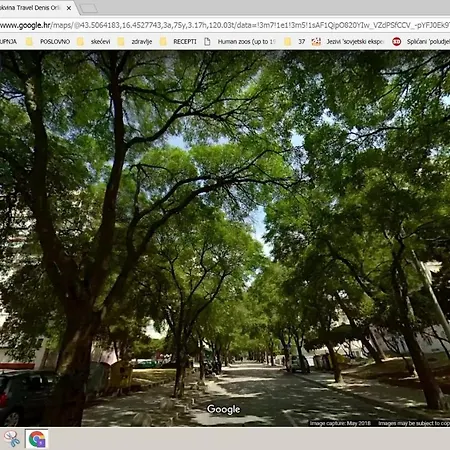The image size is (450, 450).
Task: Focus the google.hr maps address bar
Action: [x=225, y=25]
